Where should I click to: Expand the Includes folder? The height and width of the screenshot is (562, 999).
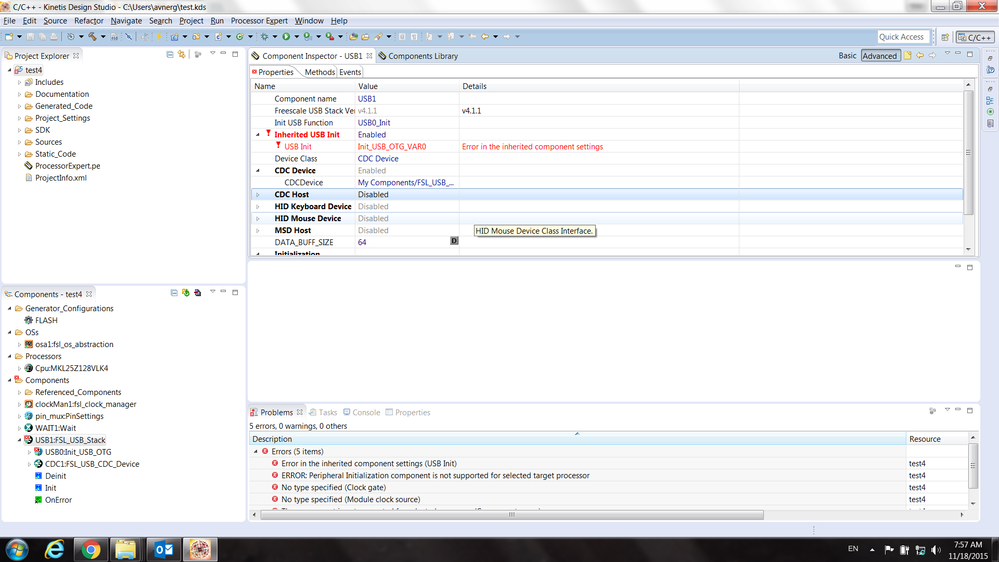coord(19,82)
